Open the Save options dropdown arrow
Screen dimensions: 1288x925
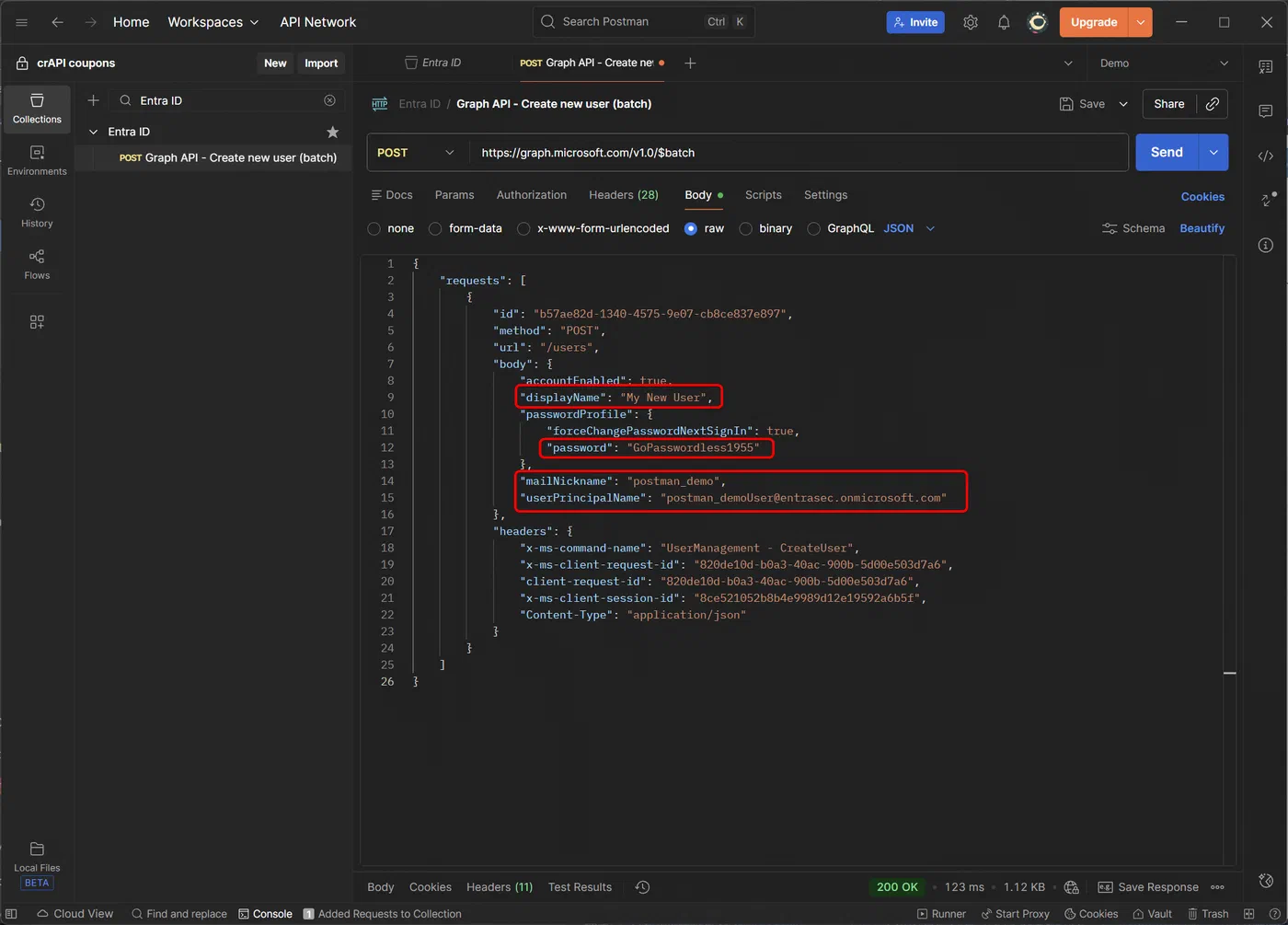[x=1123, y=104]
